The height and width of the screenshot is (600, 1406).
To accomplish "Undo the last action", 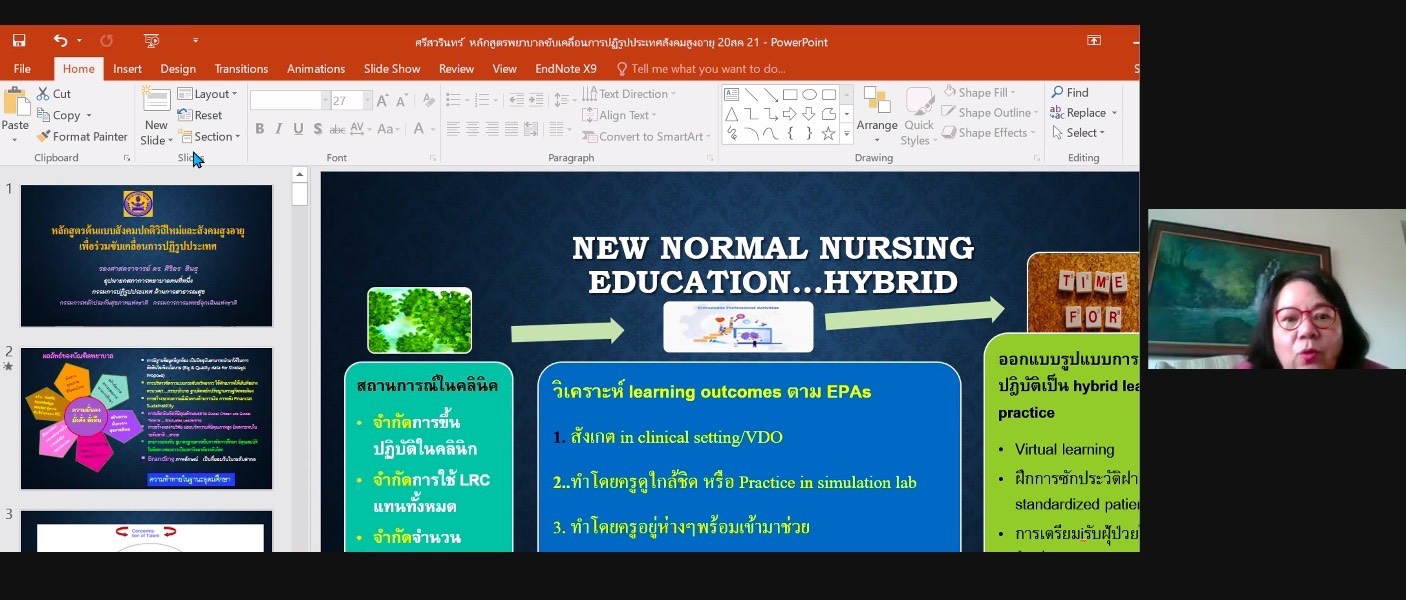I will pos(61,41).
